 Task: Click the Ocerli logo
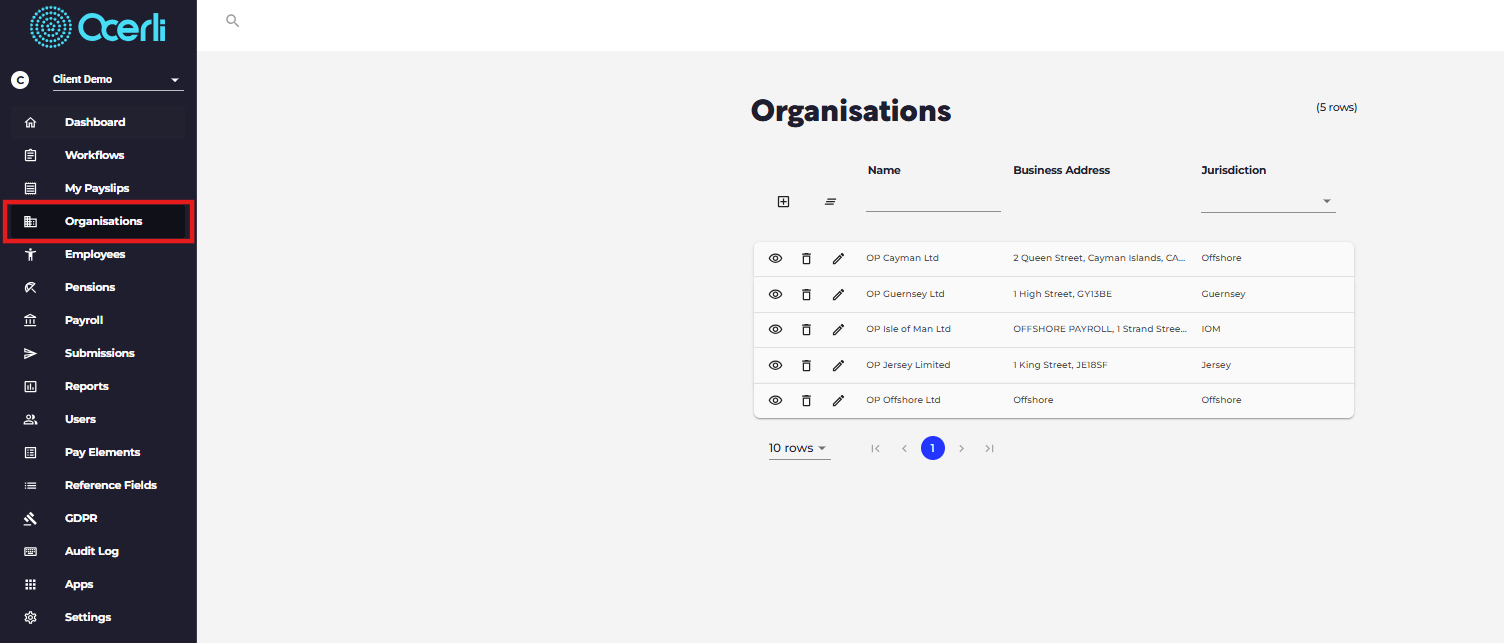click(98, 27)
